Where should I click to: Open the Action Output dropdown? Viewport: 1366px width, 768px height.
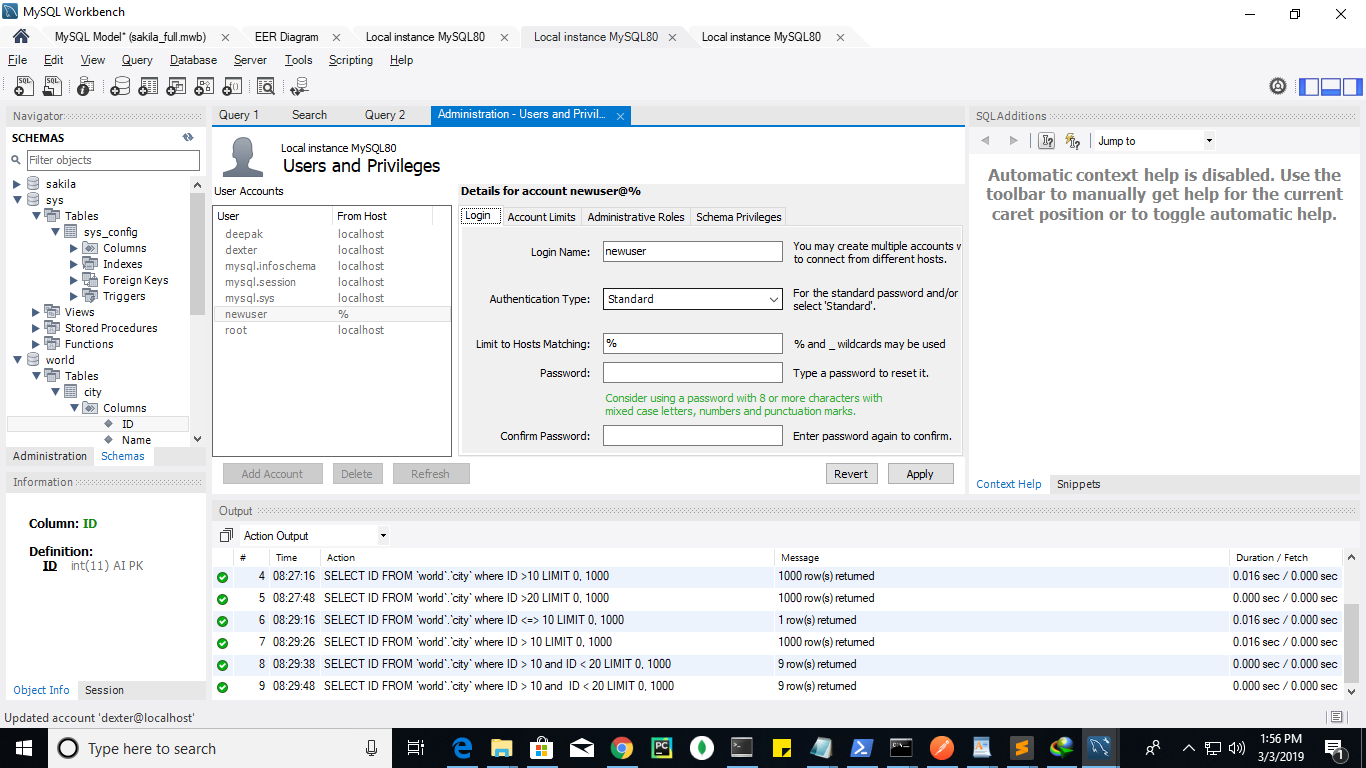(382, 536)
